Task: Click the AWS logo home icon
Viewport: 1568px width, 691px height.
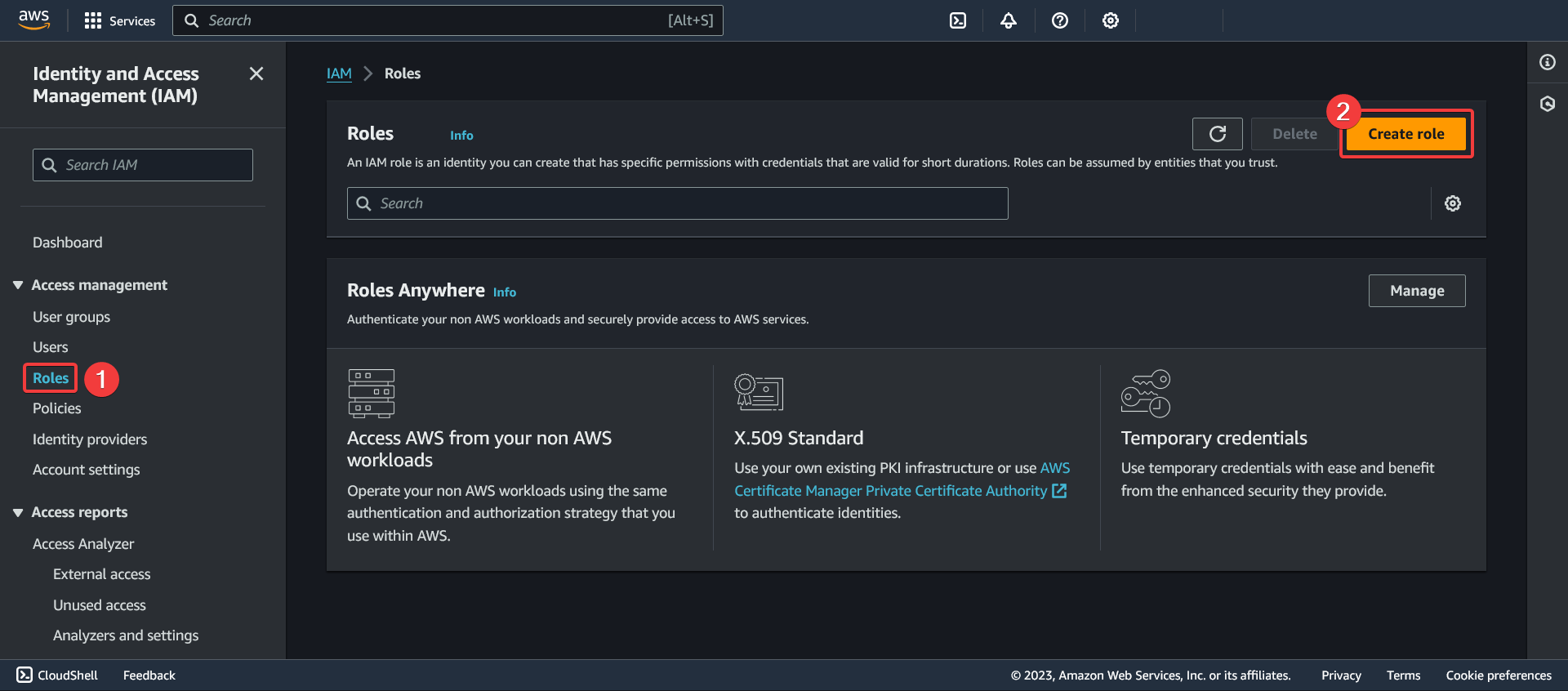Action: point(34,20)
